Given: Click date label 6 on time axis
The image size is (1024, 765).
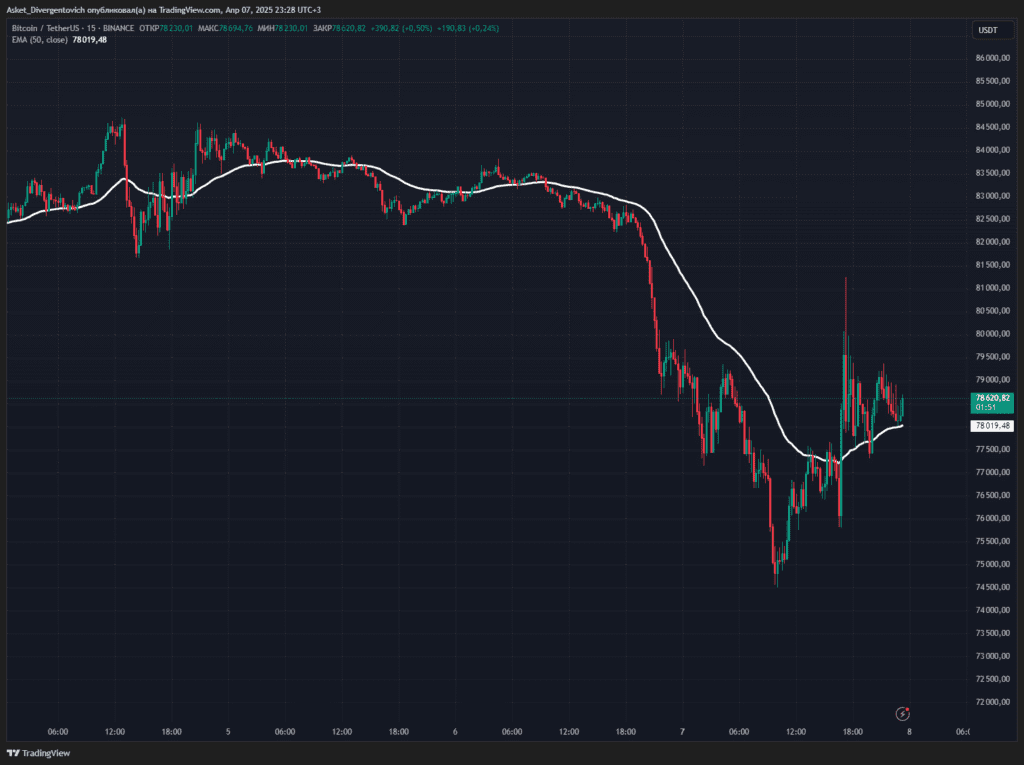Looking at the screenshot, I should click(x=455, y=732).
